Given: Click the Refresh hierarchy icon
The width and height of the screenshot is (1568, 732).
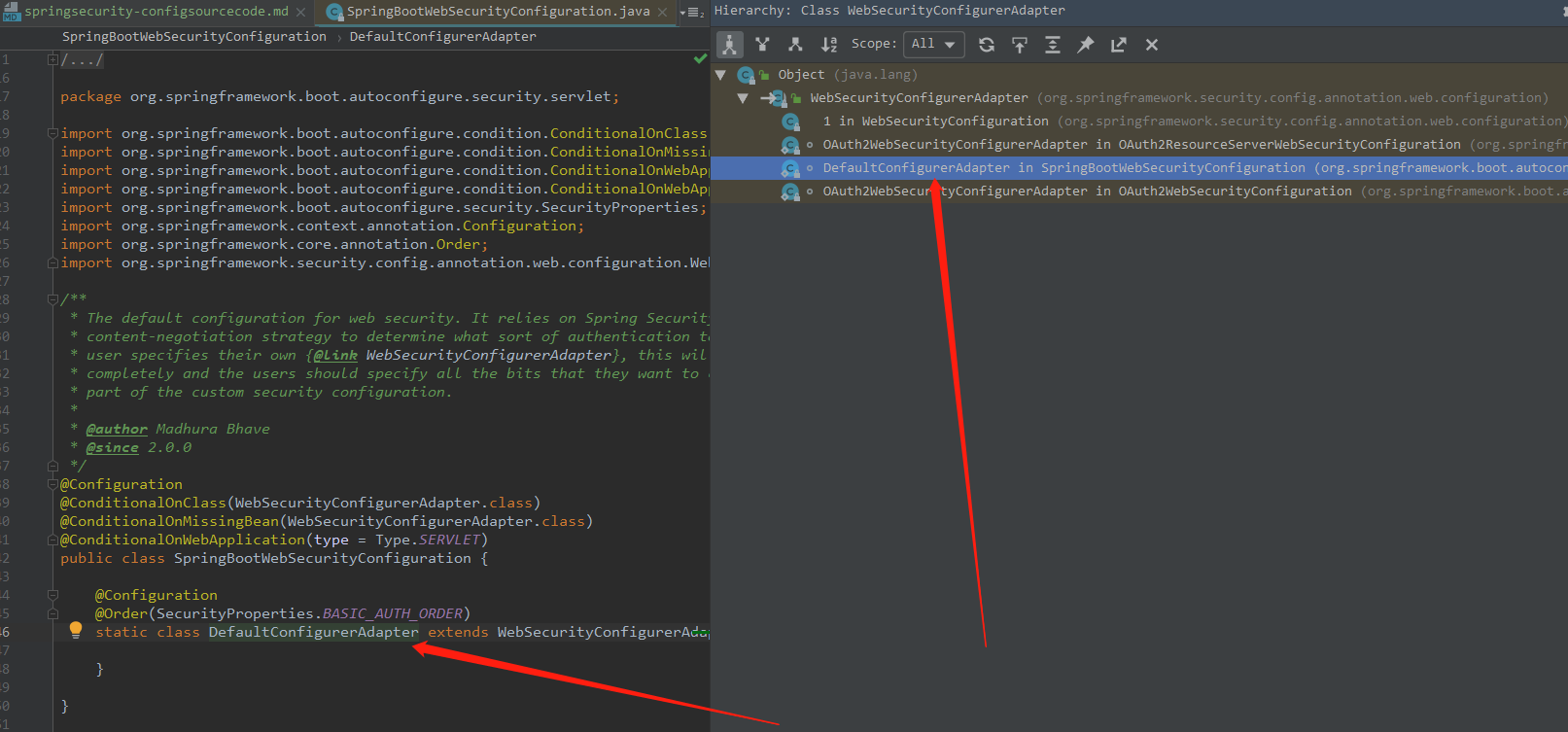Looking at the screenshot, I should click(x=987, y=45).
